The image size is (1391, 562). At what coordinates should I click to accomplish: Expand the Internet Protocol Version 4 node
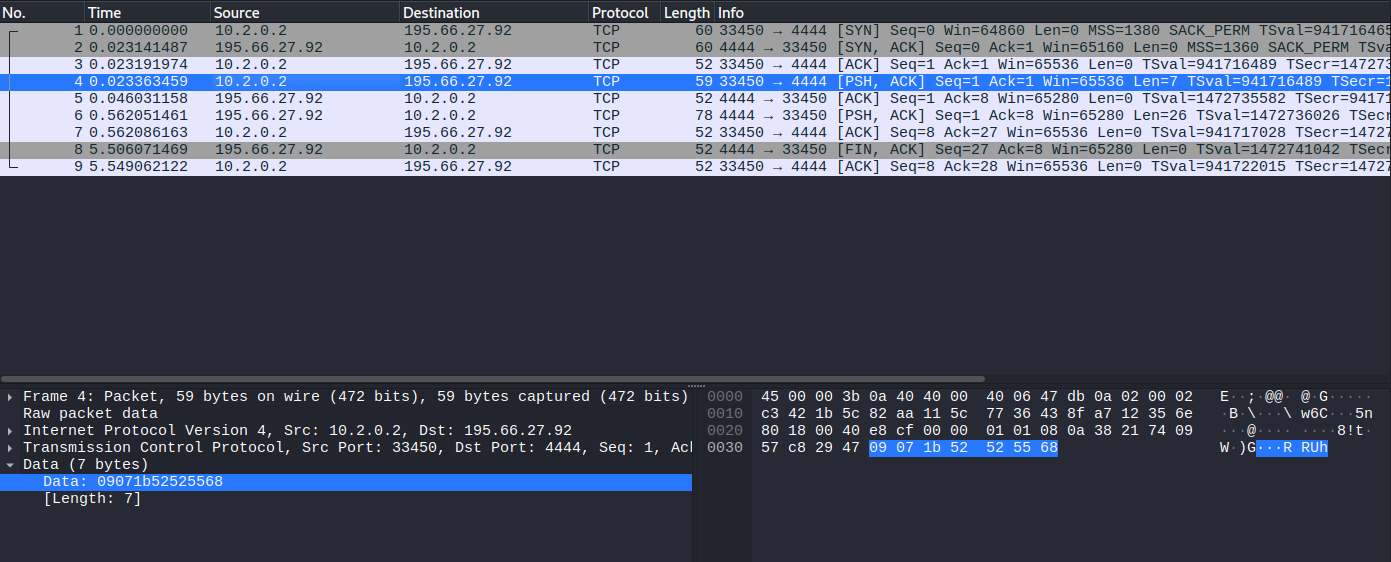pyautogui.click(x=11, y=431)
